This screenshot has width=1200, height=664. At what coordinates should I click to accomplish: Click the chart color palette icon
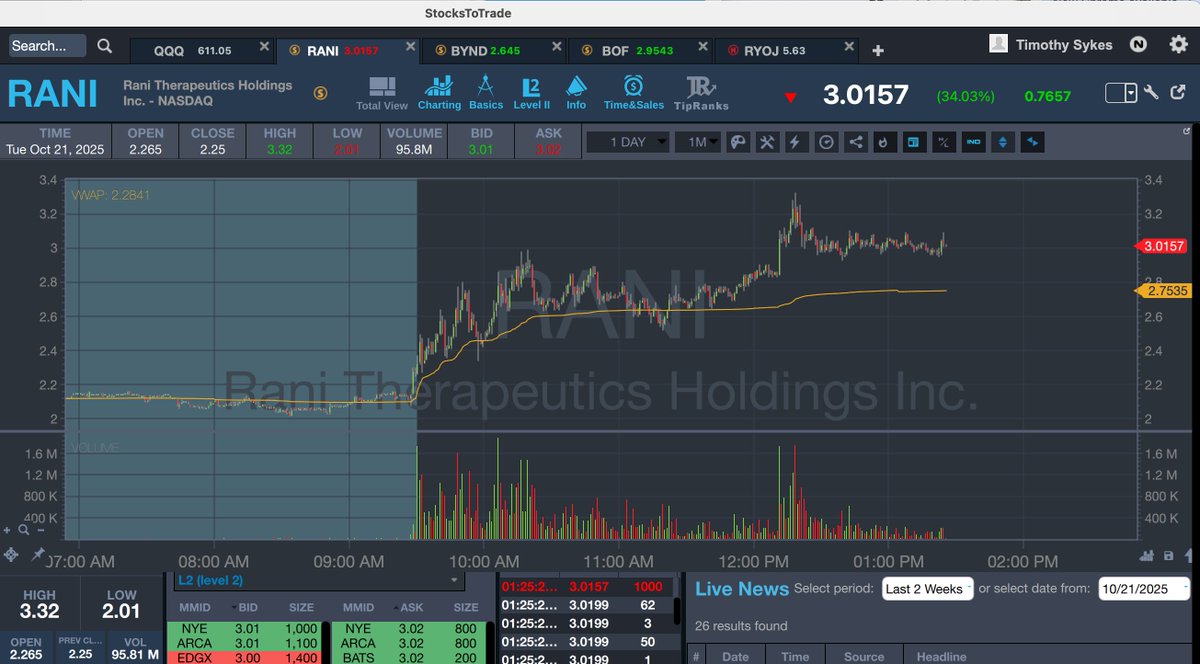coord(738,142)
